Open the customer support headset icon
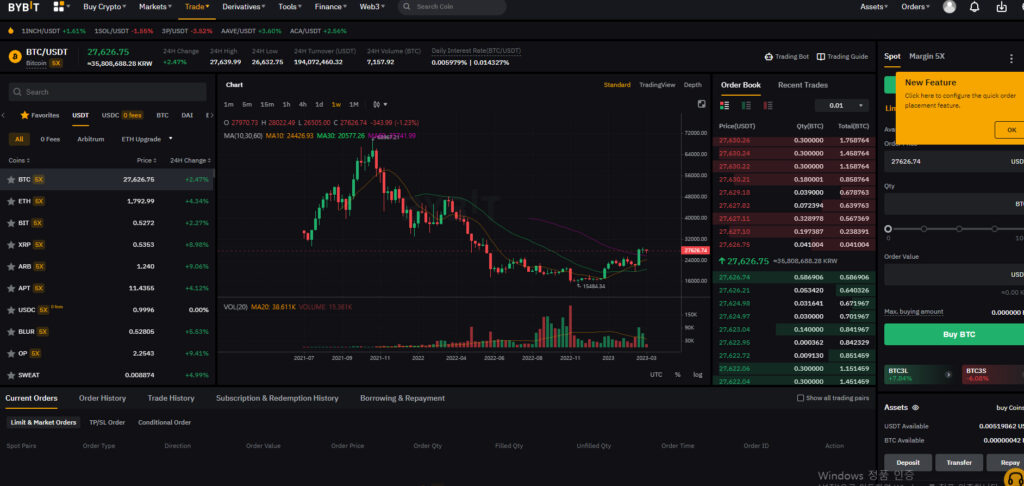1024x486 pixels. (x=1014, y=479)
